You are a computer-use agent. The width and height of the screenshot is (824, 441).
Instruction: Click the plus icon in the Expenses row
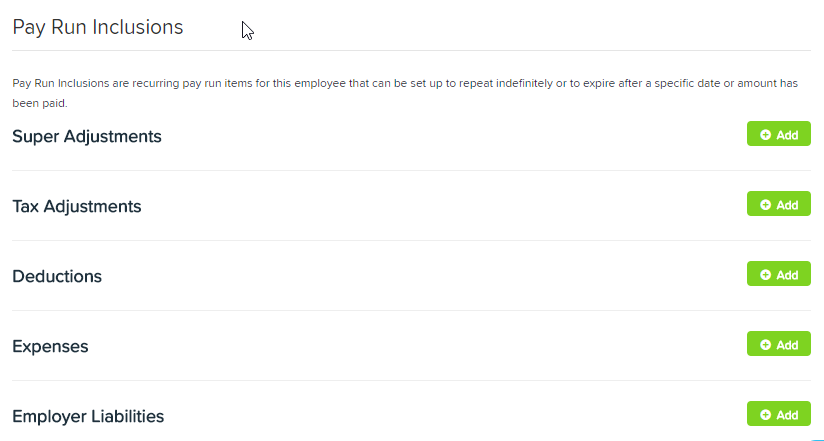tap(765, 345)
